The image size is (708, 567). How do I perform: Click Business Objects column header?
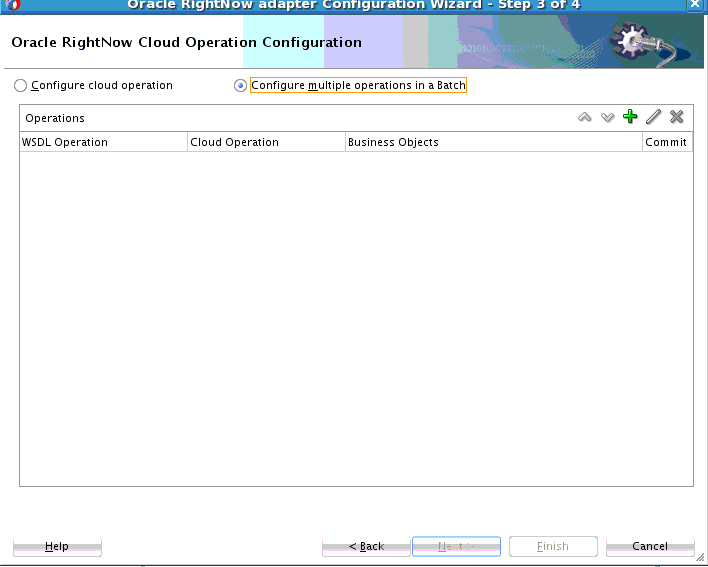pyautogui.click(x=494, y=142)
